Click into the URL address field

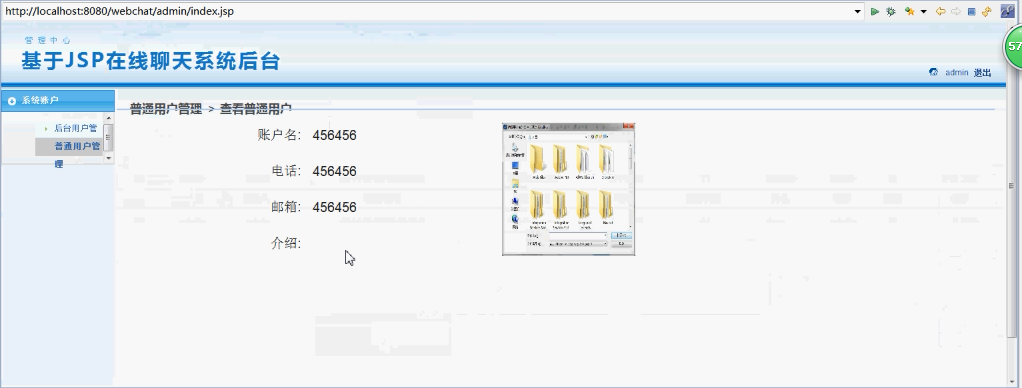pos(427,11)
